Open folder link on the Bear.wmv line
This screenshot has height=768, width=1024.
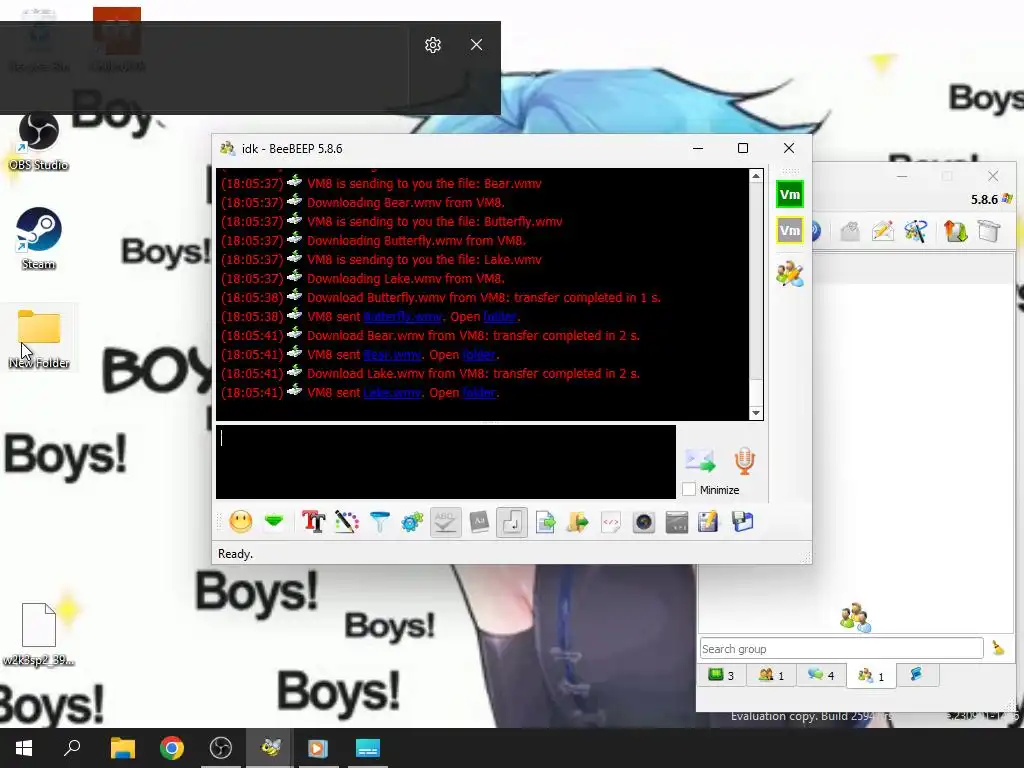[x=479, y=355]
